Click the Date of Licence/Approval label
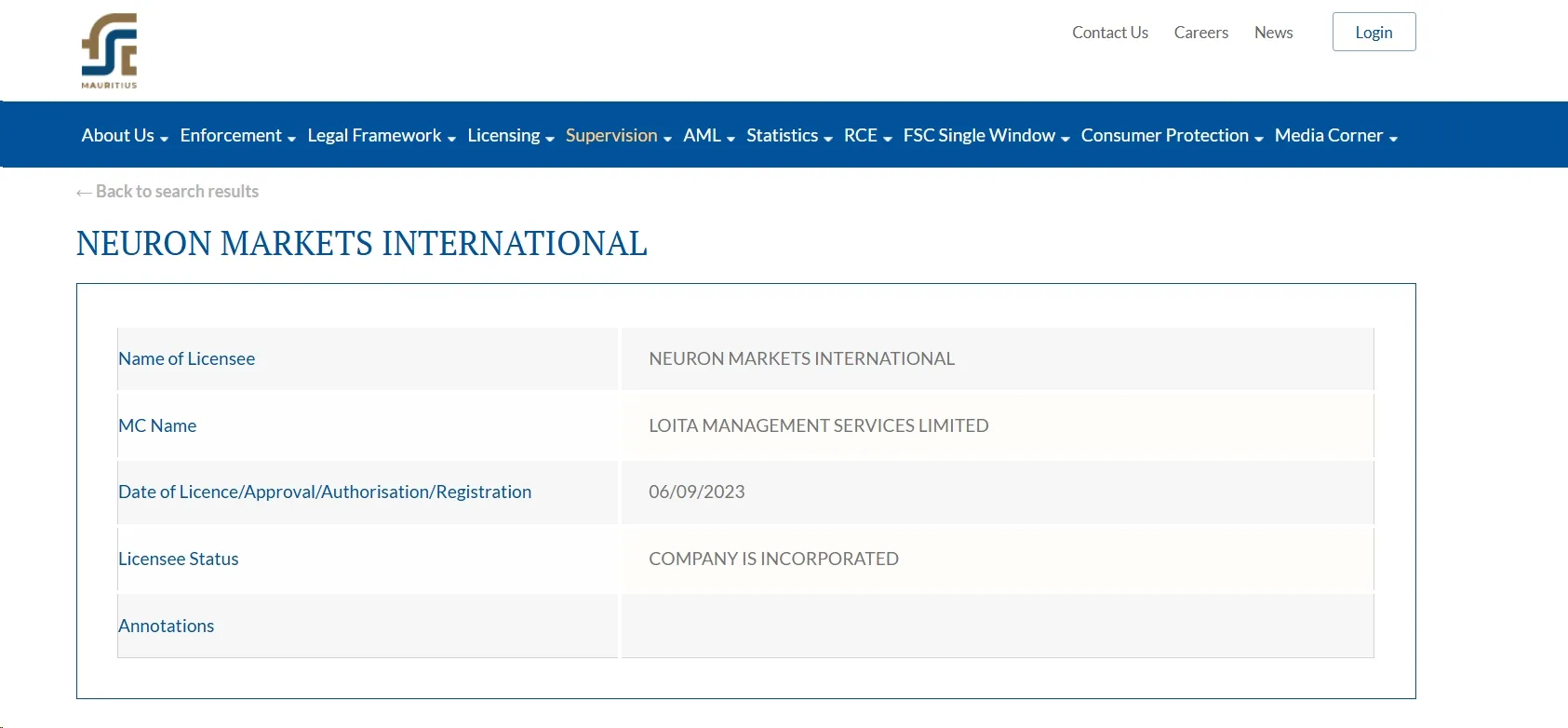The height and width of the screenshot is (728, 1568). [325, 492]
